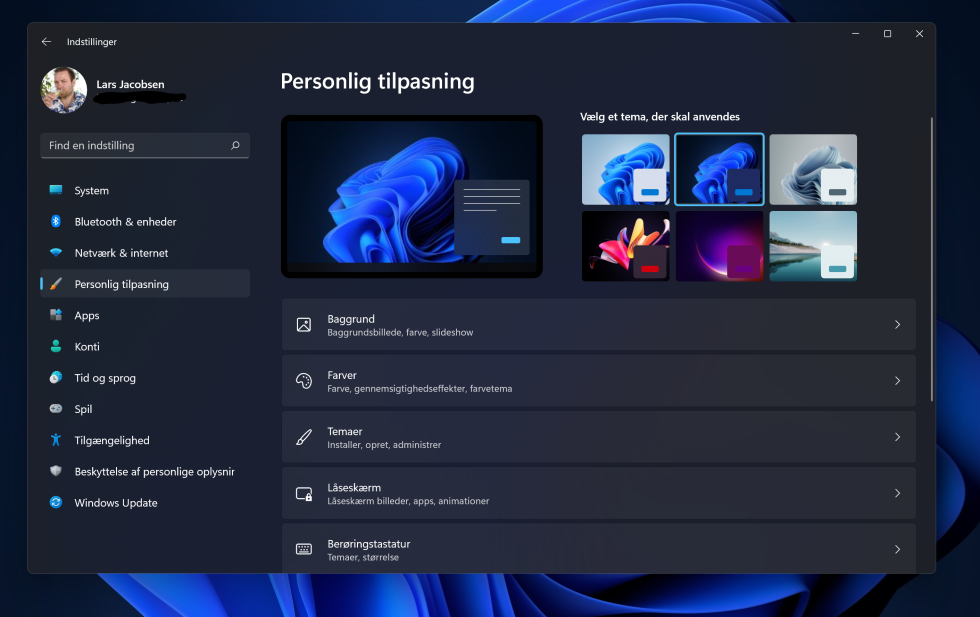
Task: Open the Berøringstastatur settings row
Action: 599,549
